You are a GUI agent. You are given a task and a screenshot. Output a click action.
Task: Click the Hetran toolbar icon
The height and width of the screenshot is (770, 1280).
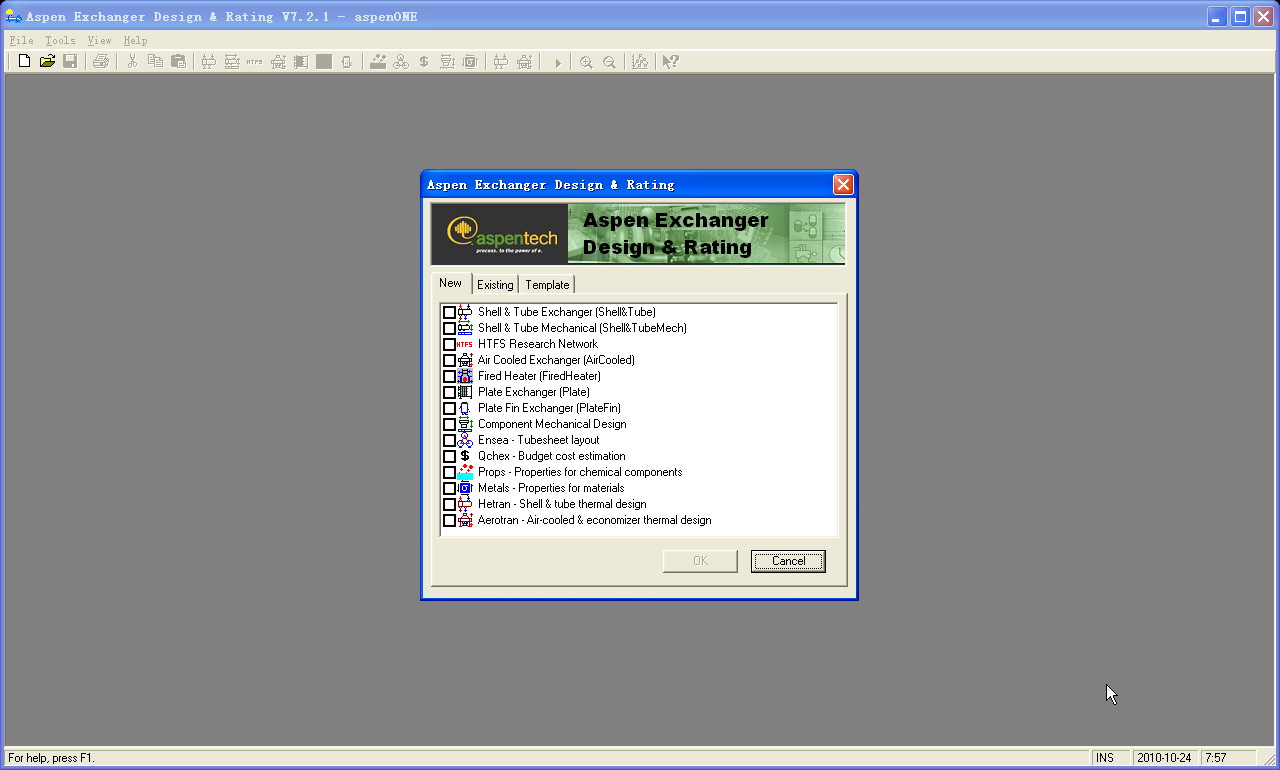tap(501, 62)
